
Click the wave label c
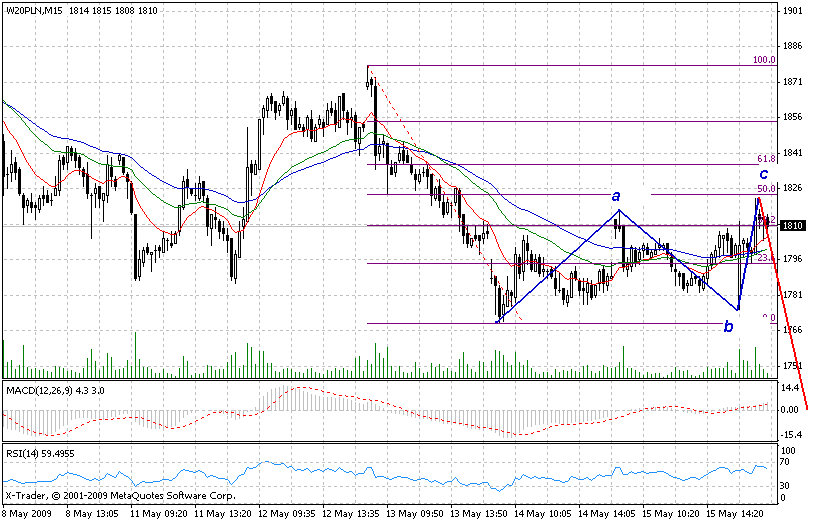pos(764,174)
